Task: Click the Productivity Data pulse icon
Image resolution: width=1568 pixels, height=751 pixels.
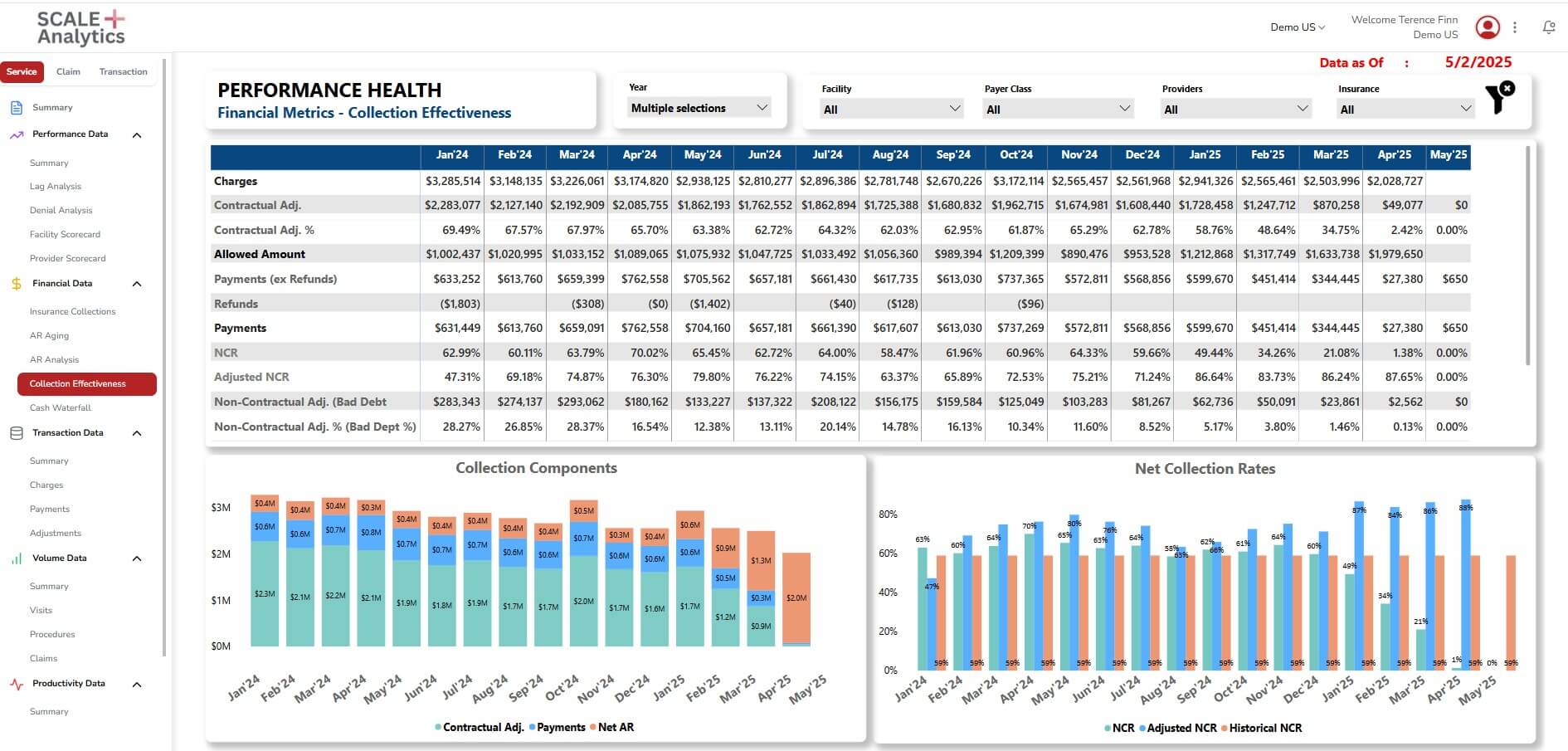Action: [17, 685]
